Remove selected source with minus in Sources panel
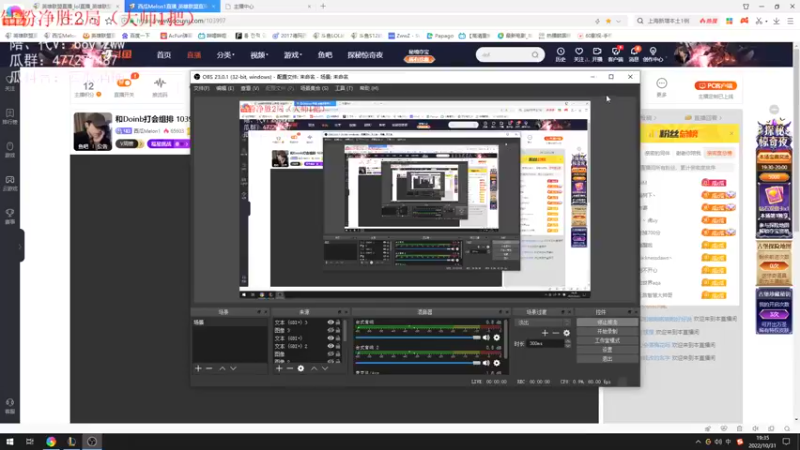This screenshot has height=450, width=800. coord(290,368)
